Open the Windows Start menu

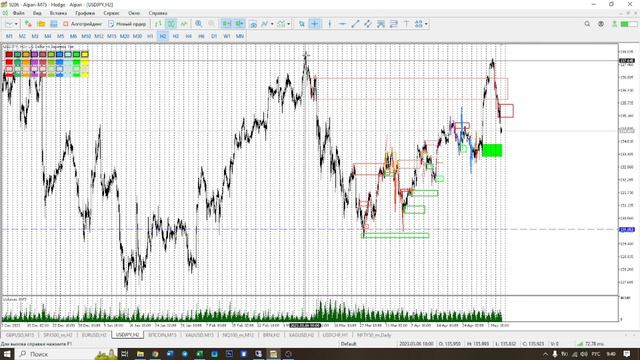pyautogui.click(x=7, y=354)
